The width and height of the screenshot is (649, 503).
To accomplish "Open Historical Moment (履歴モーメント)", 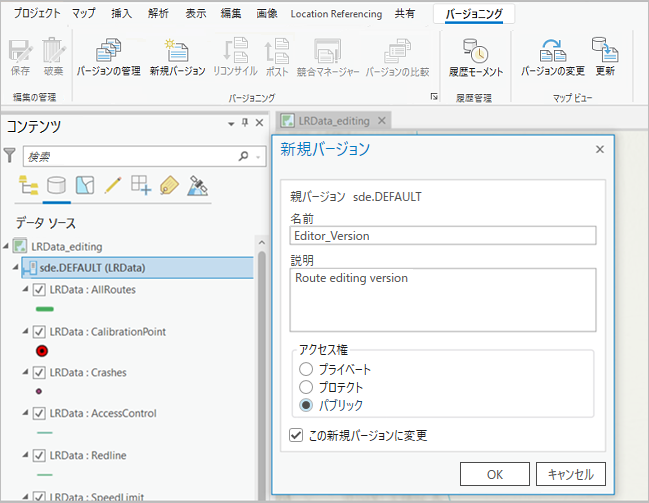I will point(476,57).
